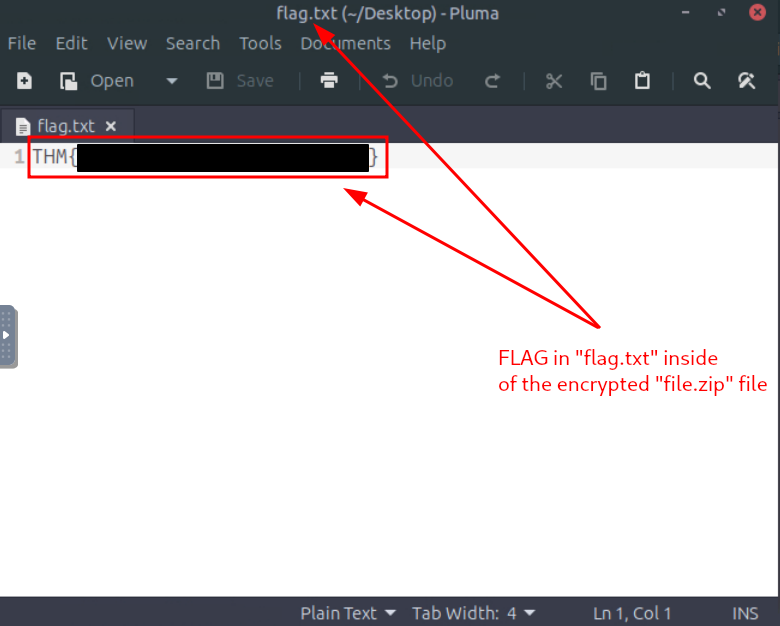This screenshot has height=626, width=780.
Task: Expand the Open recent files dropdown arrow
Action: click(x=171, y=81)
